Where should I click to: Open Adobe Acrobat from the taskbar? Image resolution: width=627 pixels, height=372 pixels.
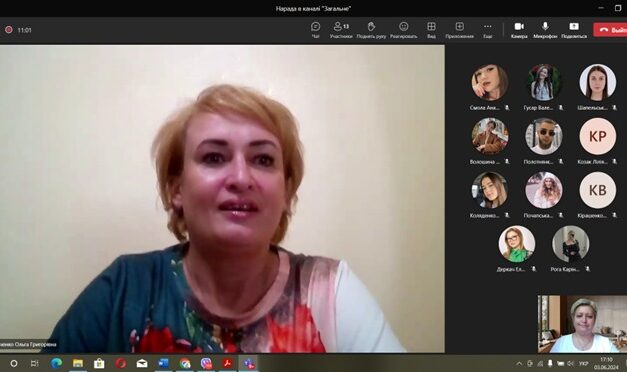click(228, 363)
